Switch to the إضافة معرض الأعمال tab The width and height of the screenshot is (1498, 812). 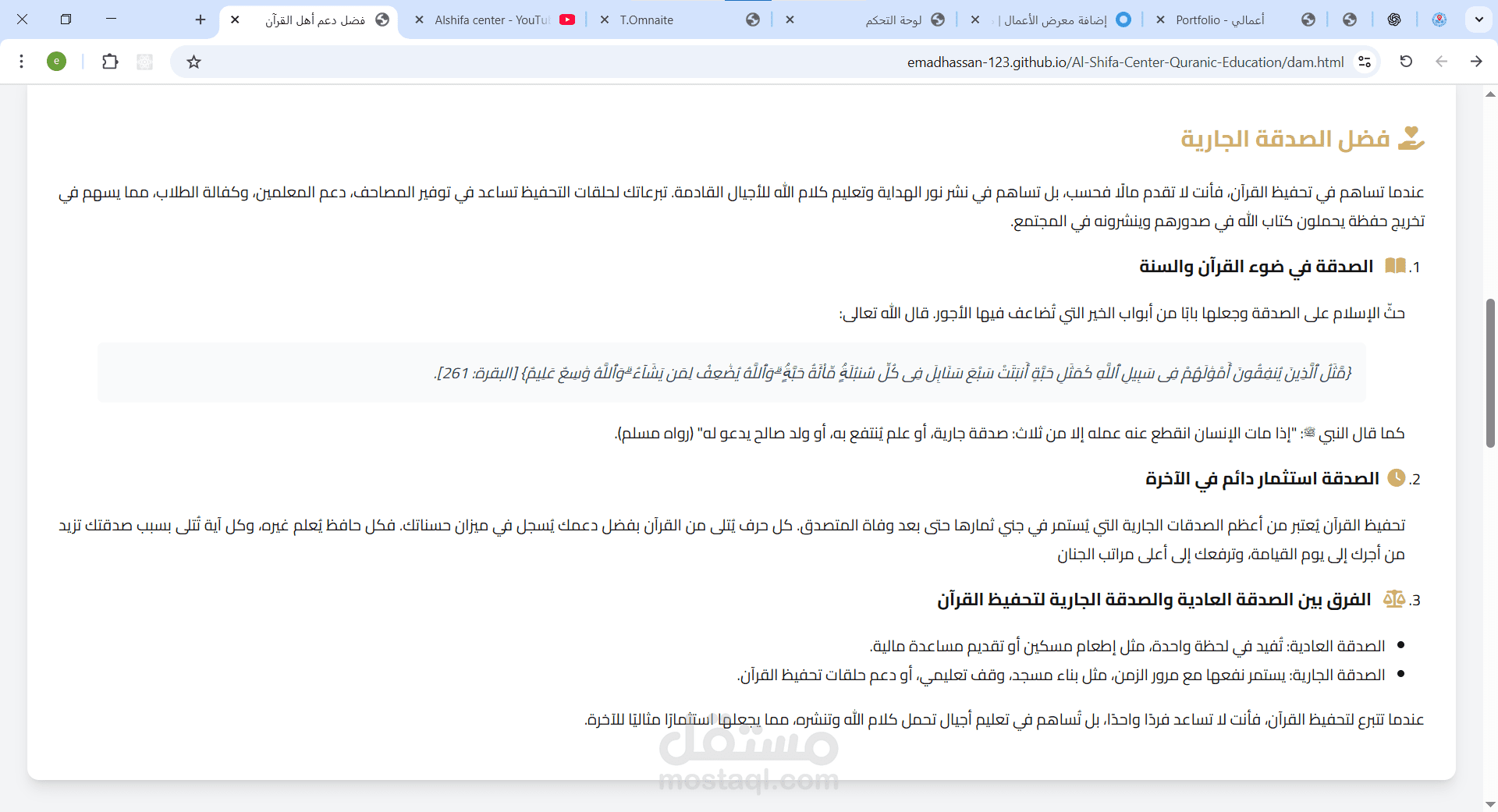coord(1051,20)
